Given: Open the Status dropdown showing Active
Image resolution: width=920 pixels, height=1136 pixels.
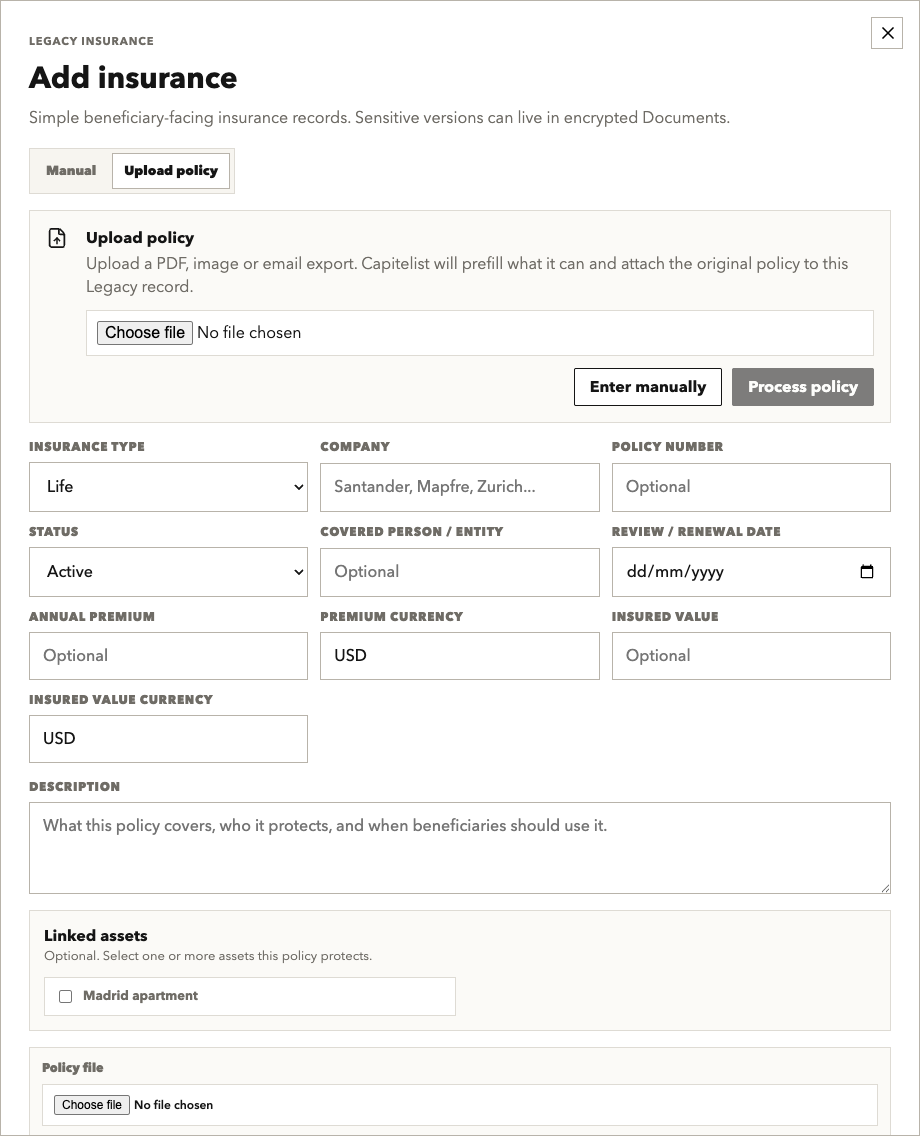Looking at the screenshot, I should pos(168,572).
